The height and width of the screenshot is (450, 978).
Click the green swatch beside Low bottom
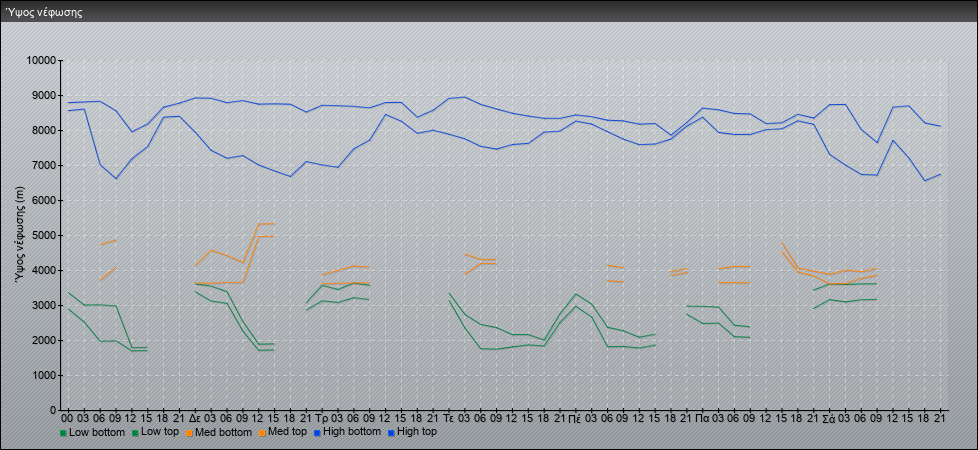pyautogui.click(x=63, y=432)
